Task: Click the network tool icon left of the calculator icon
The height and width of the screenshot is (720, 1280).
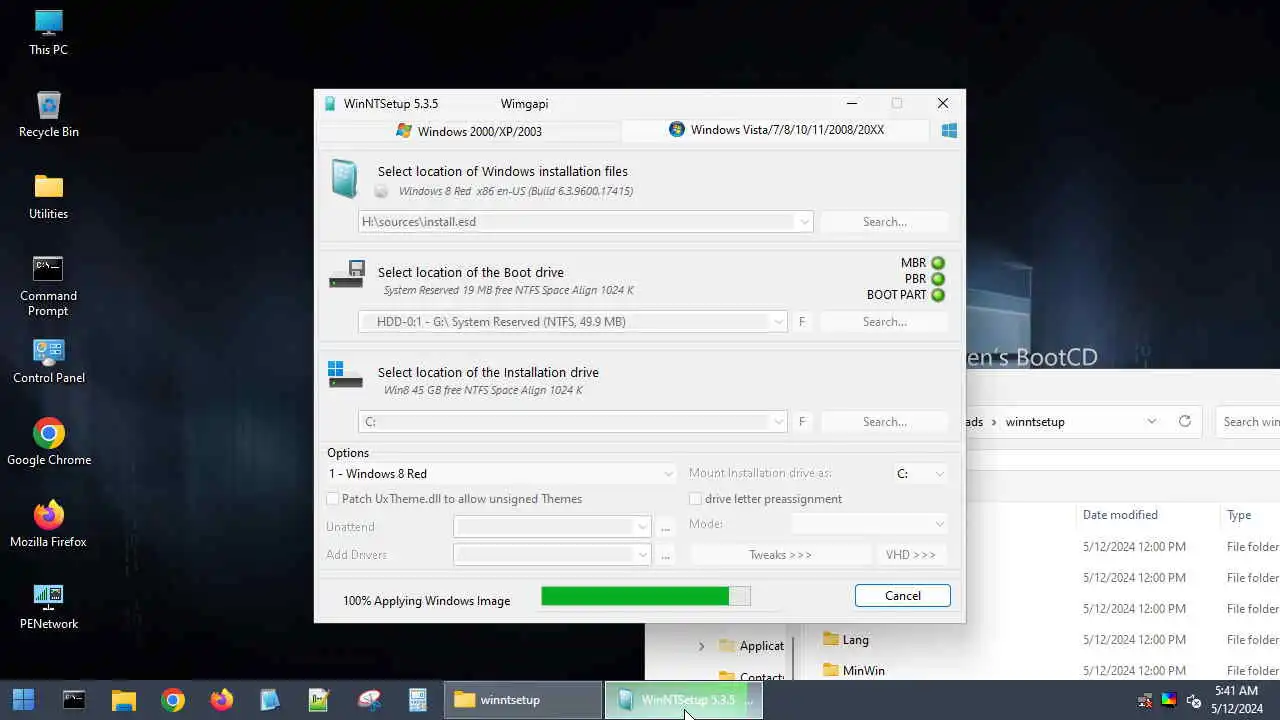Action: tap(369, 700)
